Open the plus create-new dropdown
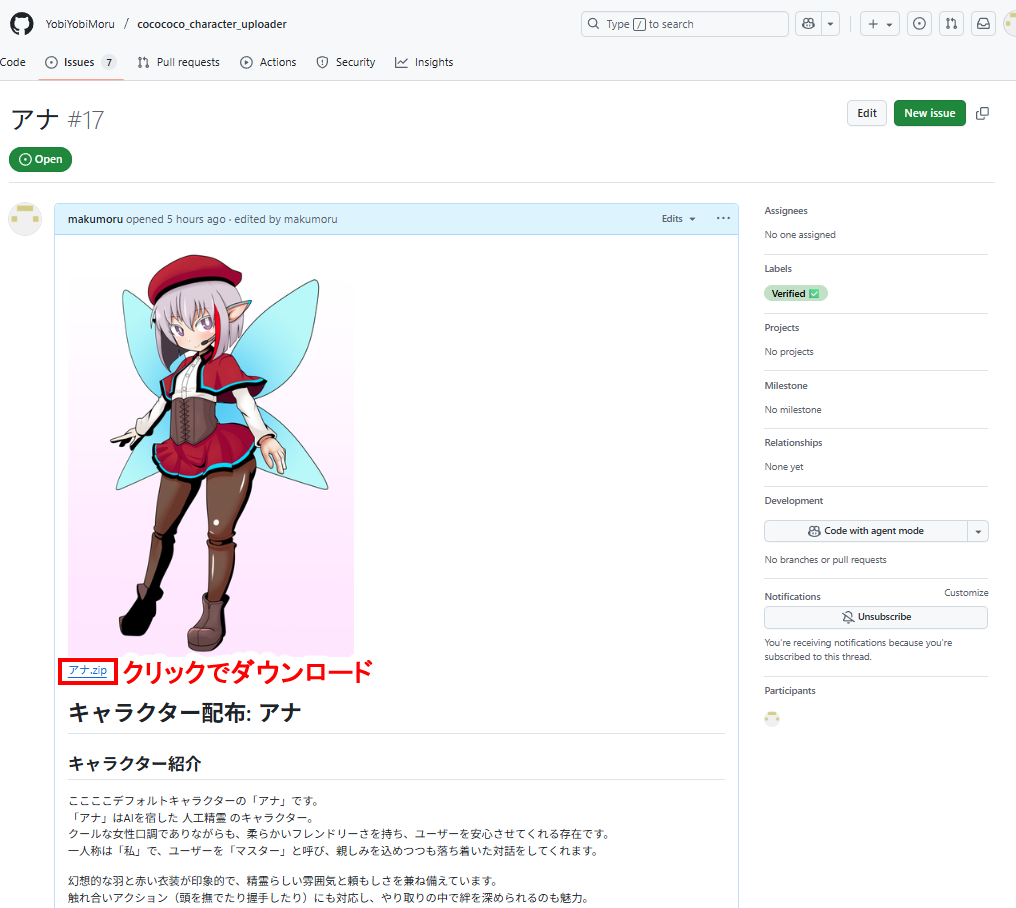Screen dimensions: 1016x908 (x=880, y=24)
